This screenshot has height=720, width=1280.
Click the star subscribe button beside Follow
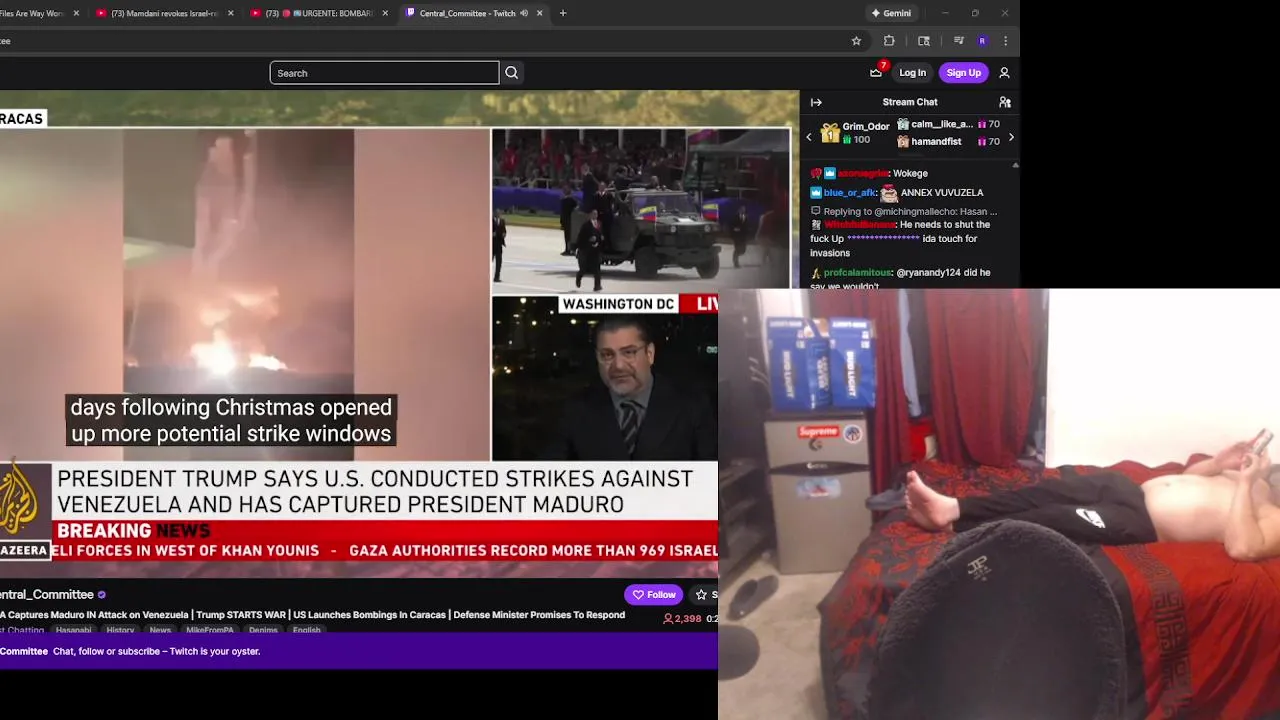pyautogui.click(x=702, y=595)
